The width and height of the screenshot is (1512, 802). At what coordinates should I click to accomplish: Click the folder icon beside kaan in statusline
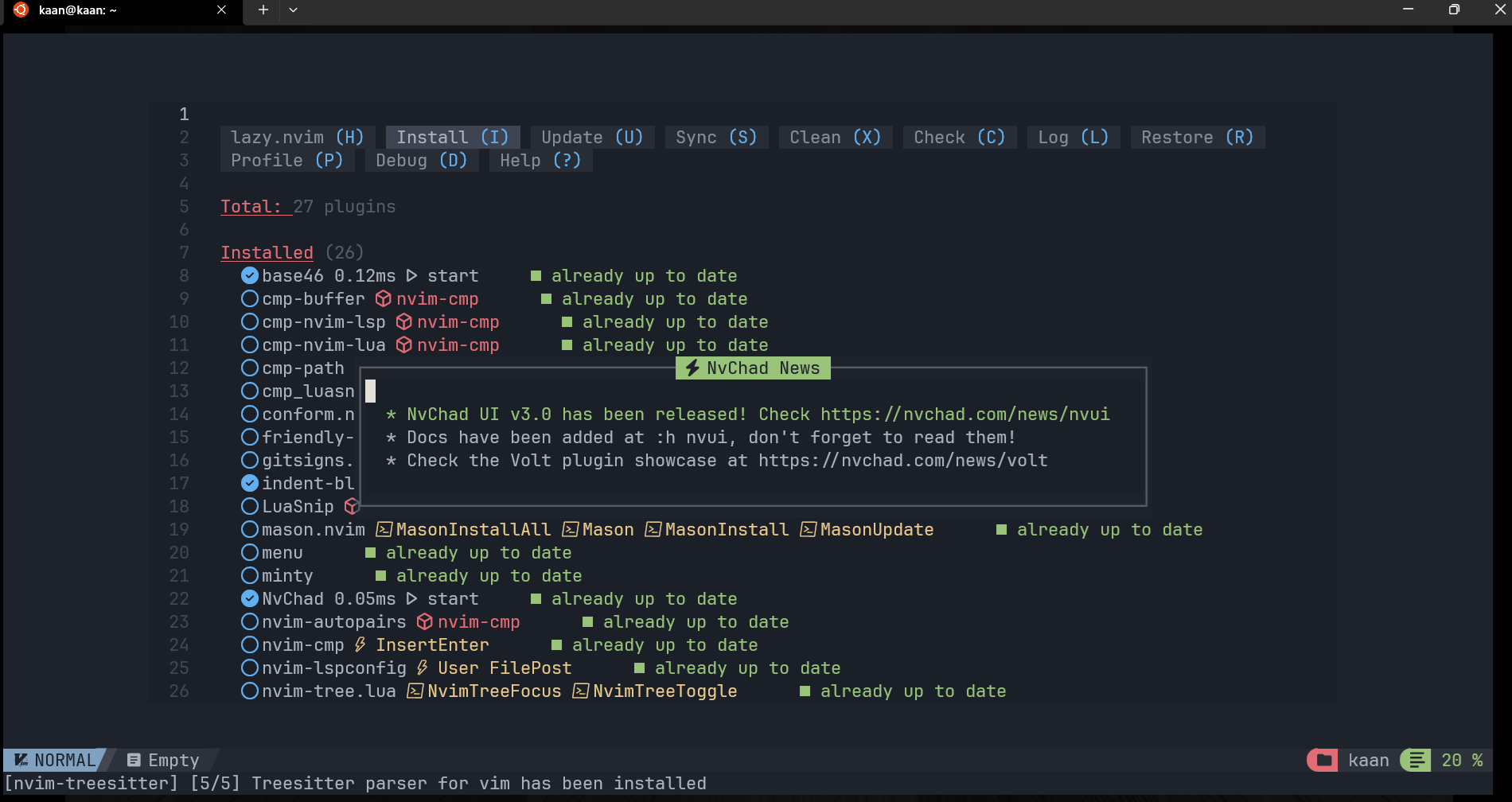(1323, 761)
